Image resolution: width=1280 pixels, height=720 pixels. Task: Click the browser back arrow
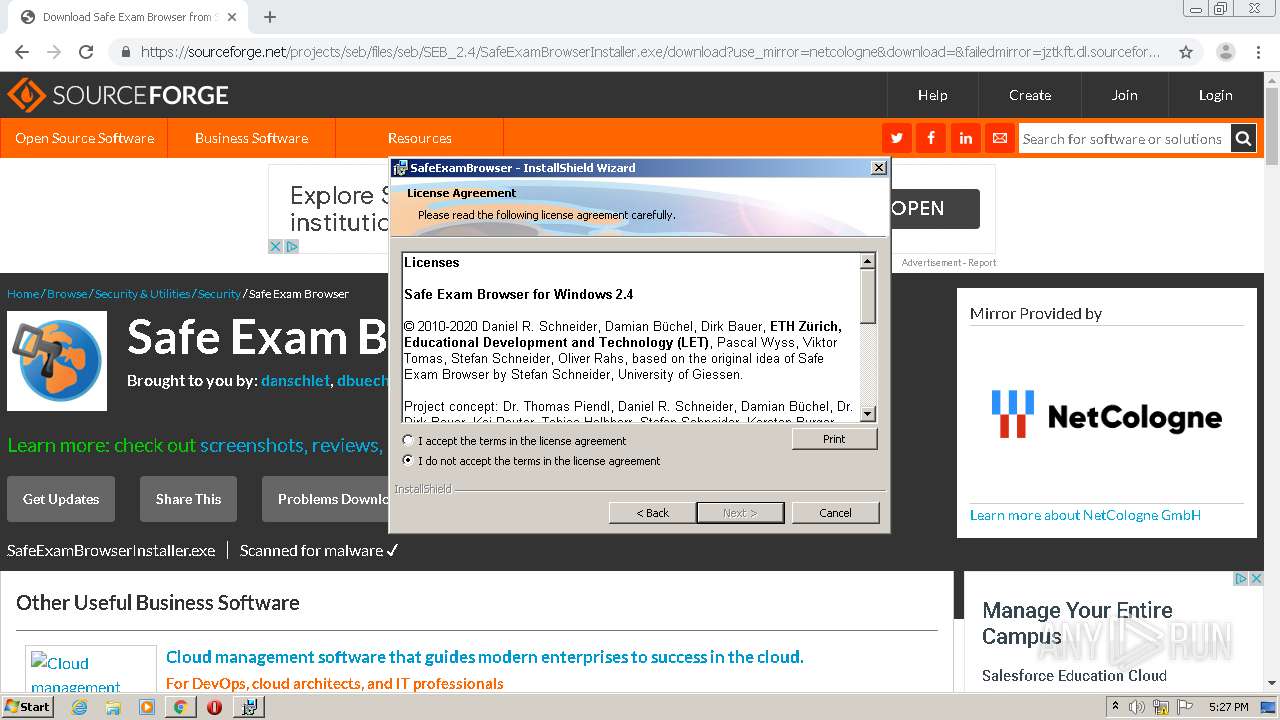point(22,52)
